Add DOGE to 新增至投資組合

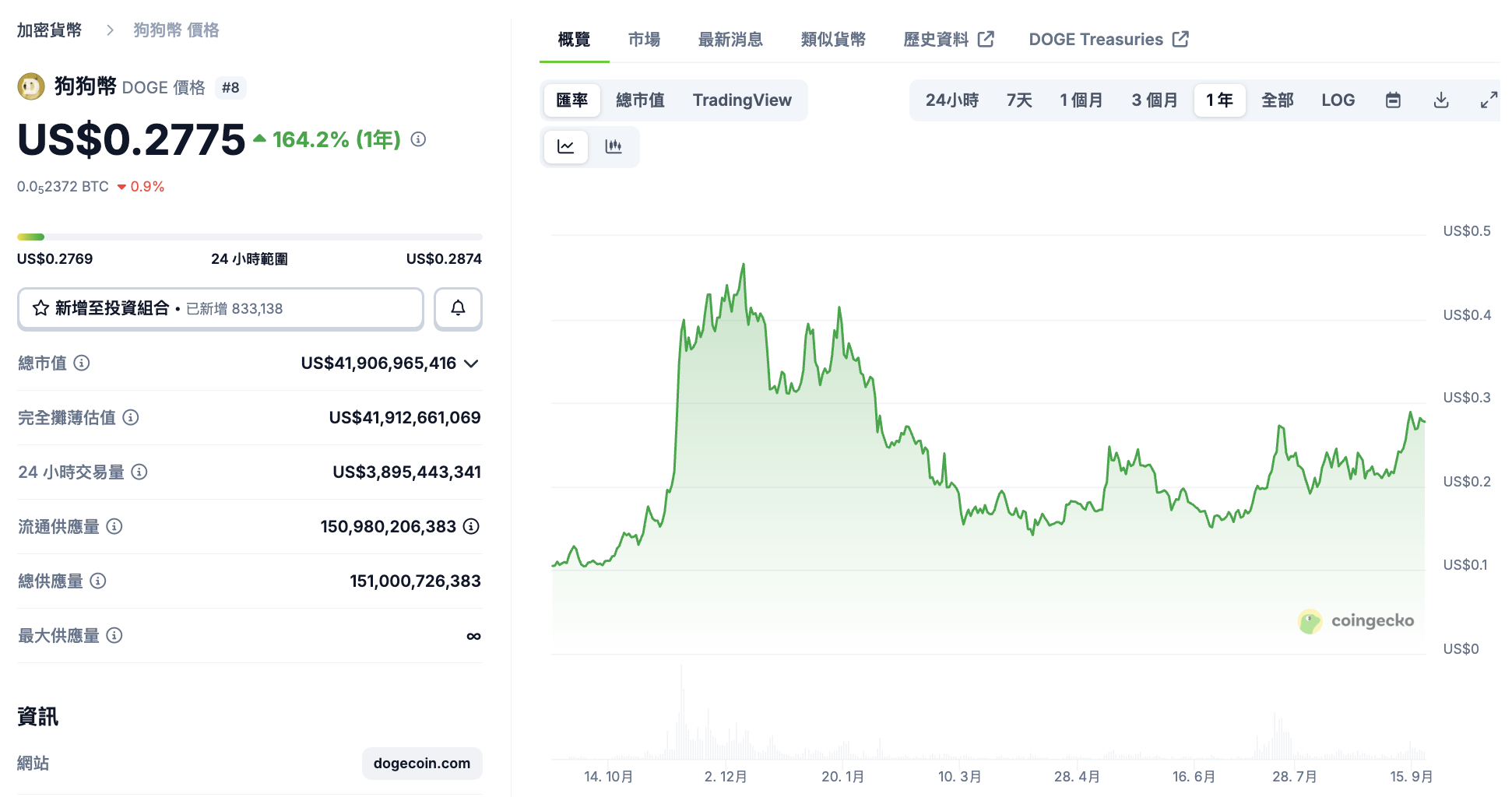(220, 308)
